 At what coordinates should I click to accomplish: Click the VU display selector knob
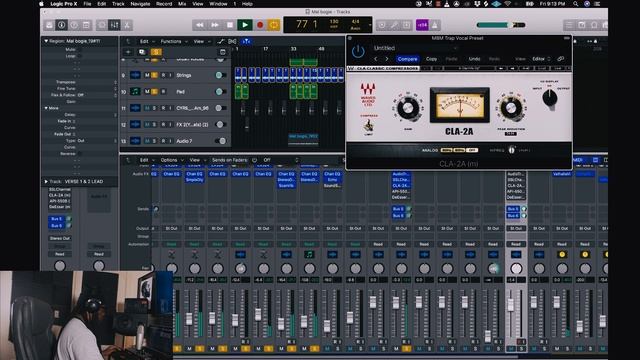550,98
